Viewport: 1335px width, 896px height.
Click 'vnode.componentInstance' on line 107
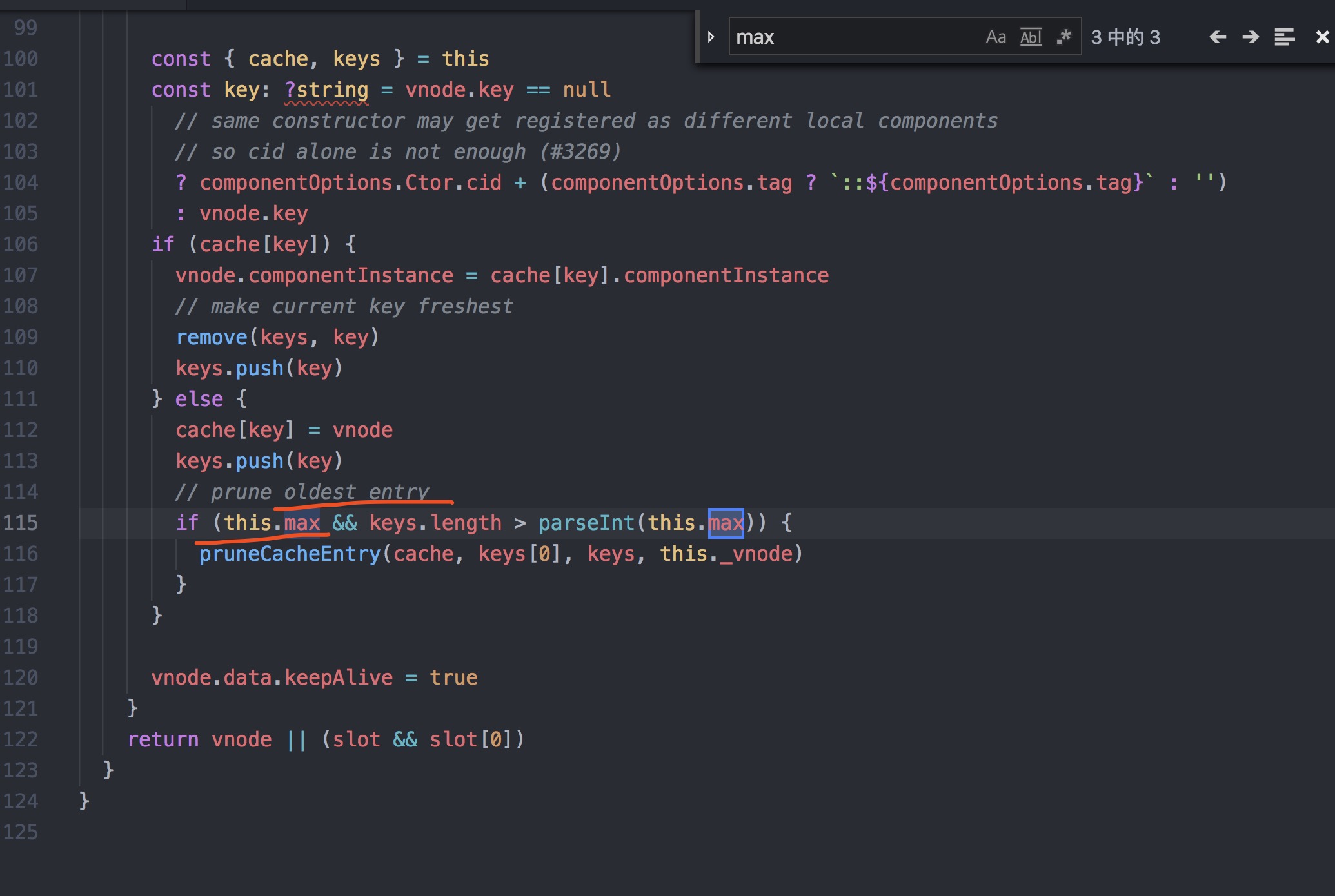pyautogui.click(x=315, y=275)
